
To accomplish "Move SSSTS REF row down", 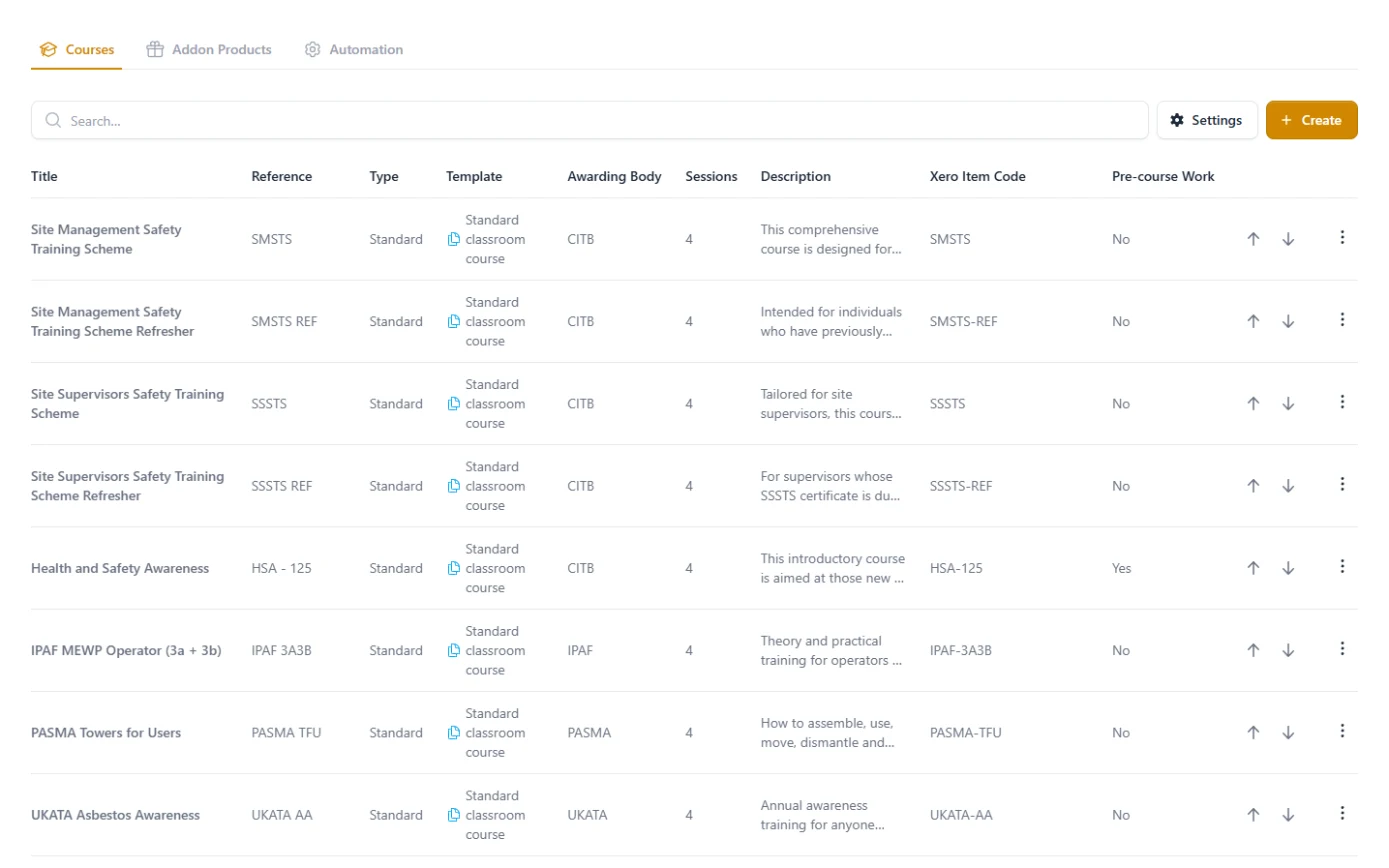I will [1288, 485].
